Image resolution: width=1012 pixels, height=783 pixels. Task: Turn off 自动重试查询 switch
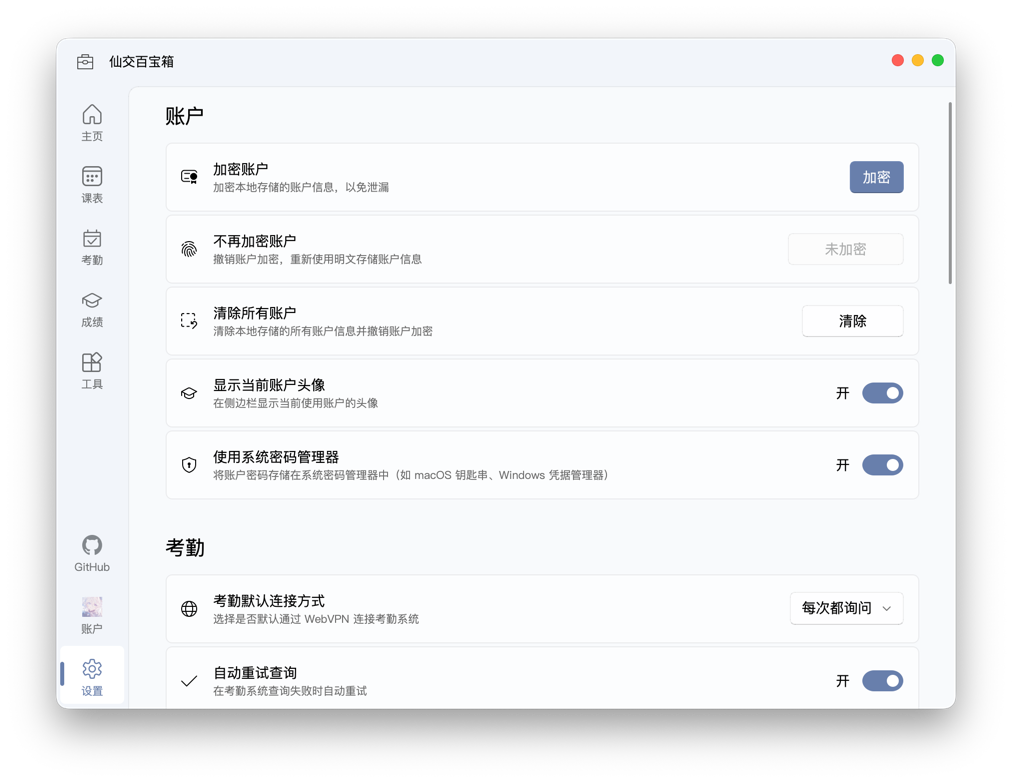(882, 680)
